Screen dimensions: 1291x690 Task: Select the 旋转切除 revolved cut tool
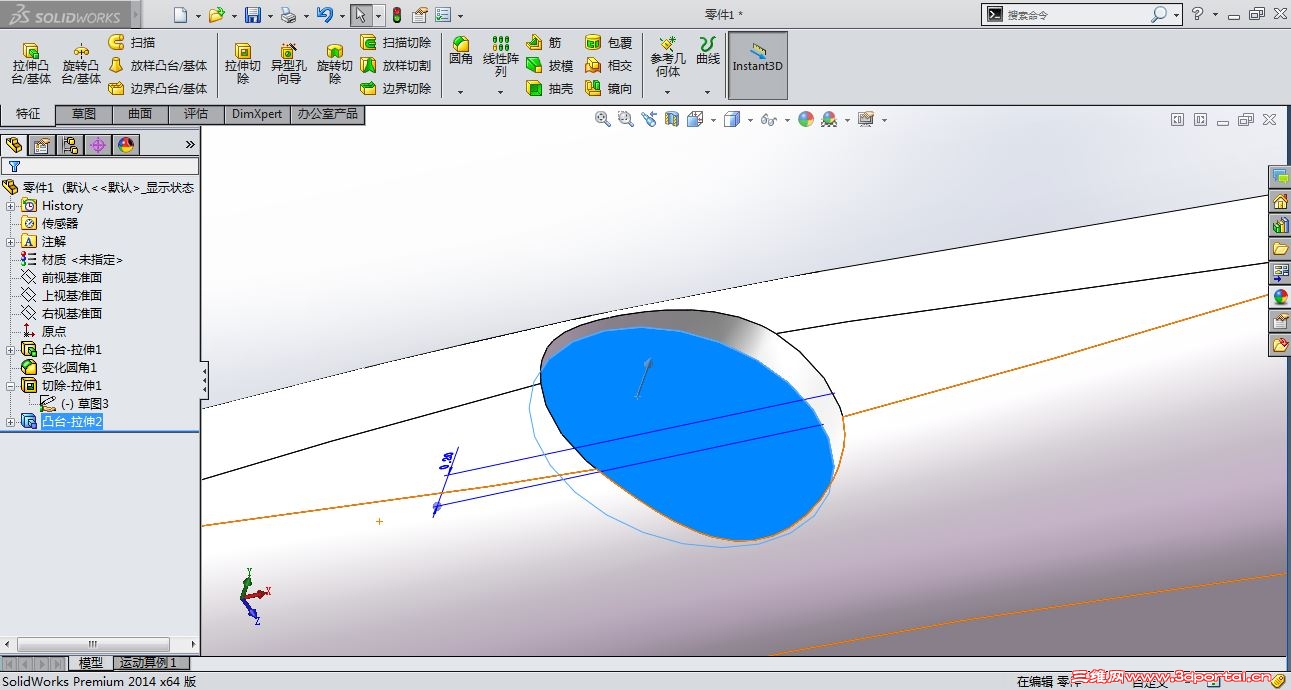pyautogui.click(x=335, y=65)
